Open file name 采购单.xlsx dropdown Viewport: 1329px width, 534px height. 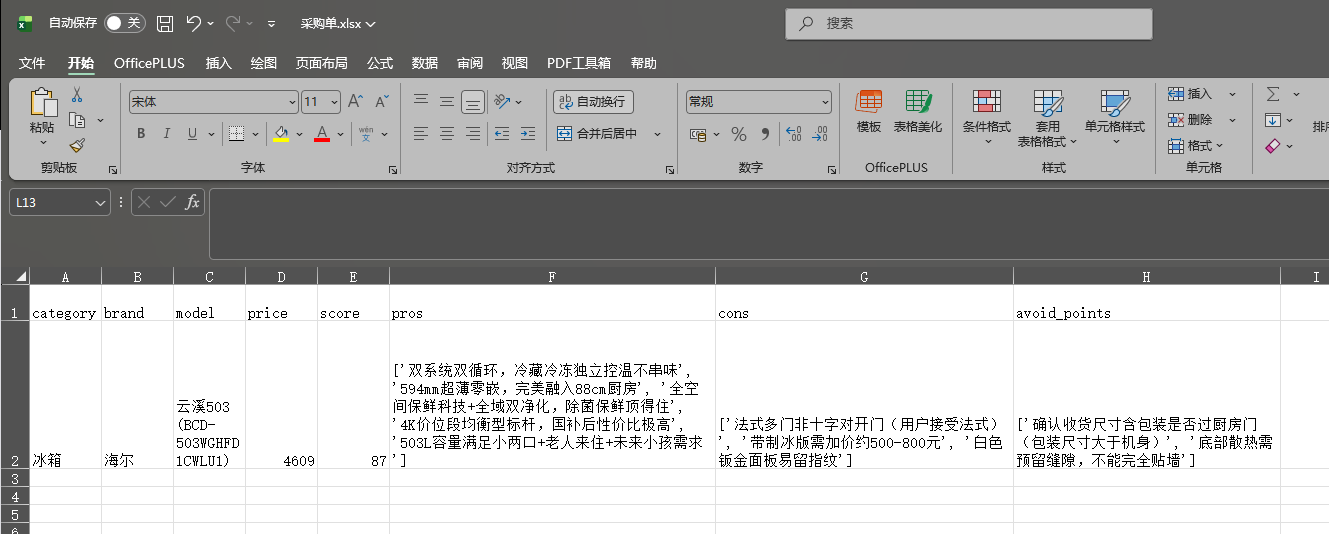(x=338, y=23)
